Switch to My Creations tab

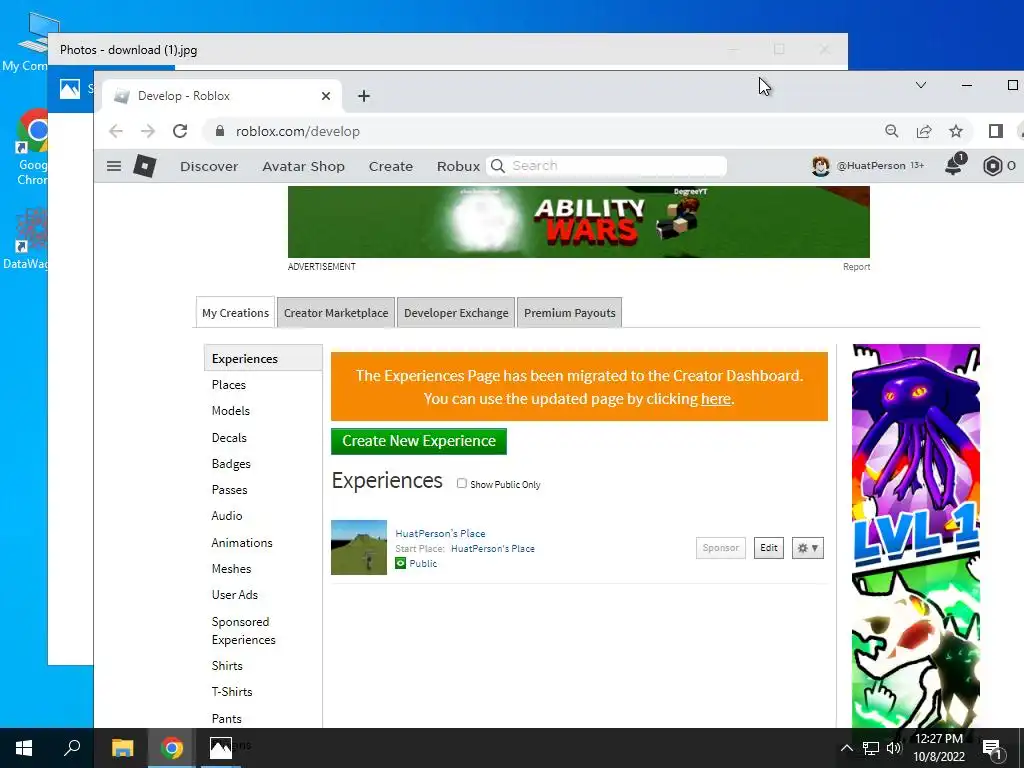(235, 313)
